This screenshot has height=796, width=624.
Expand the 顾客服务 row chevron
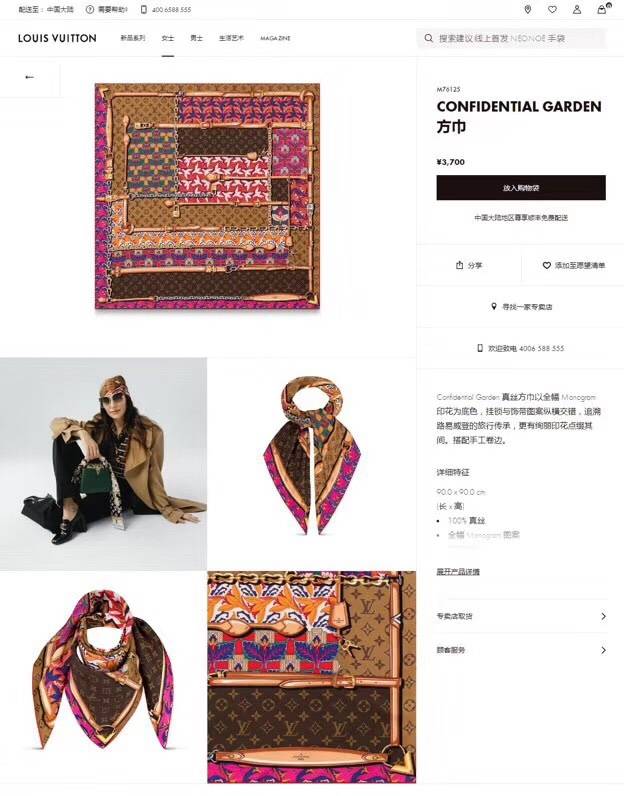pyautogui.click(x=603, y=650)
